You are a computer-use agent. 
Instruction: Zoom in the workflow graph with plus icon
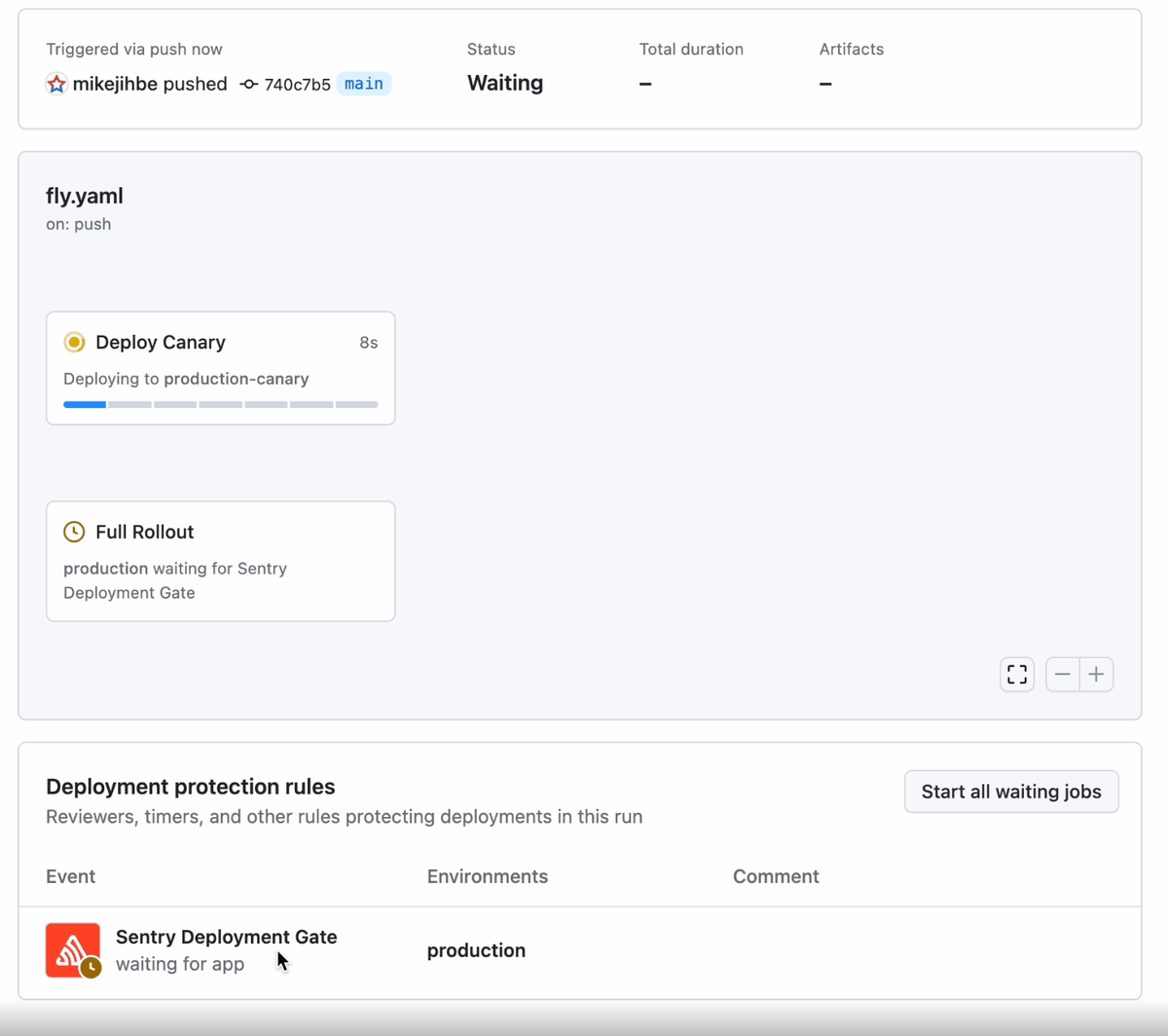pos(1096,674)
